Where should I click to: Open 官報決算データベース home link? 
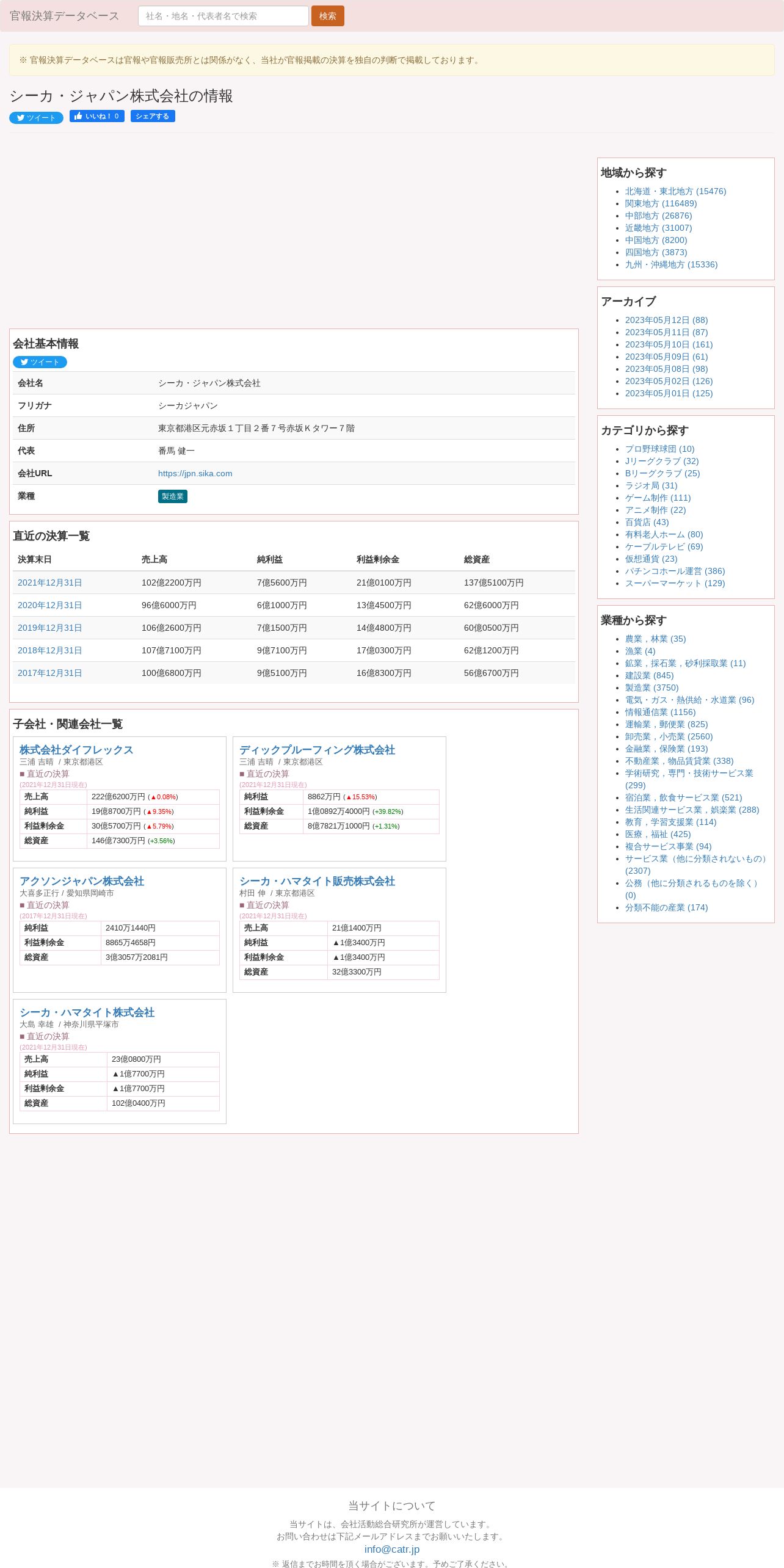pos(65,16)
